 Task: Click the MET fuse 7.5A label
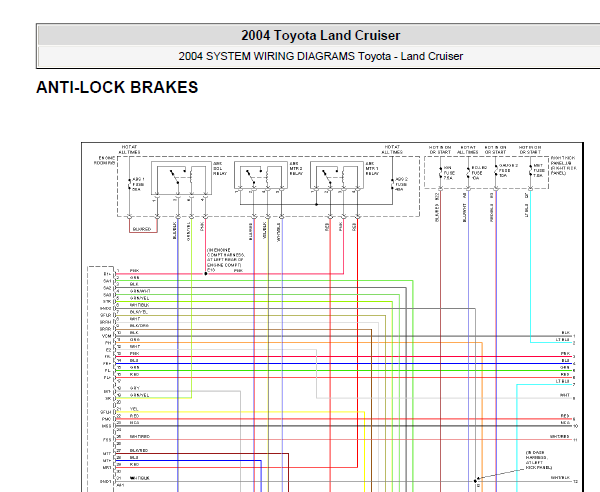[x=538, y=171]
